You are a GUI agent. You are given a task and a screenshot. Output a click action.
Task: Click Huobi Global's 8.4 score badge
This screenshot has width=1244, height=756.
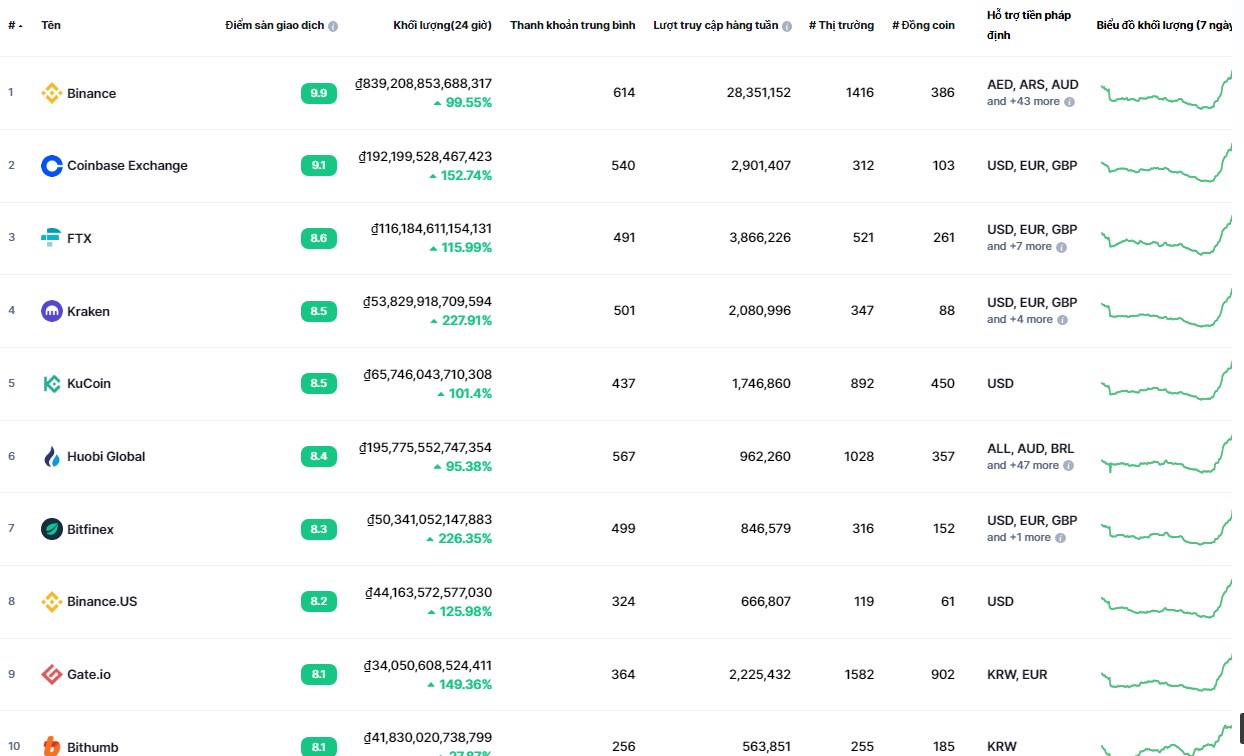(319, 456)
